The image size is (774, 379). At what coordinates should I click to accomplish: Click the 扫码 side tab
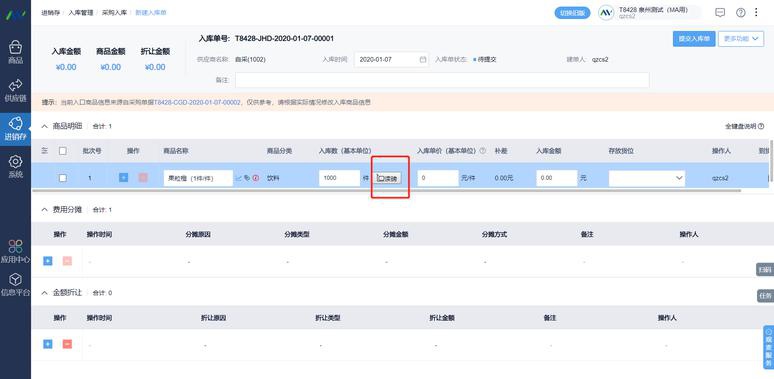[765, 269]
